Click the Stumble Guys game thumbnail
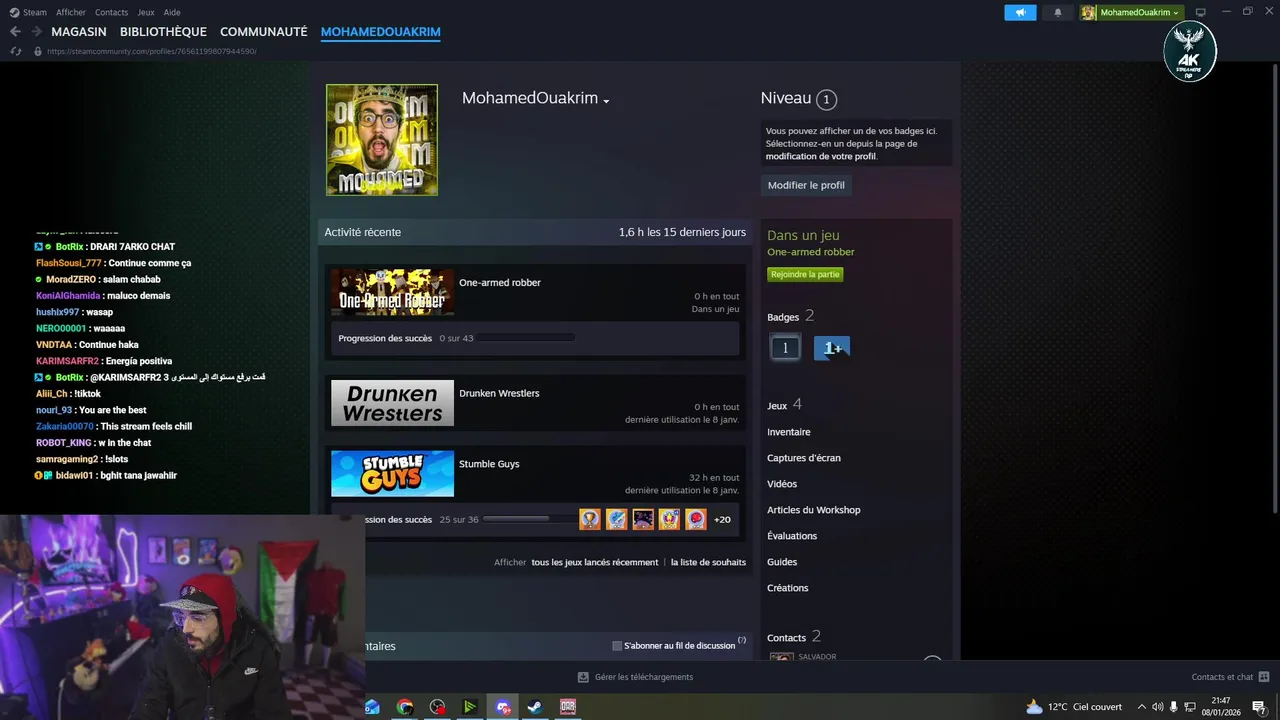Image resolution: width=1280 pixels, height=720 pixels. coord(392,474)
